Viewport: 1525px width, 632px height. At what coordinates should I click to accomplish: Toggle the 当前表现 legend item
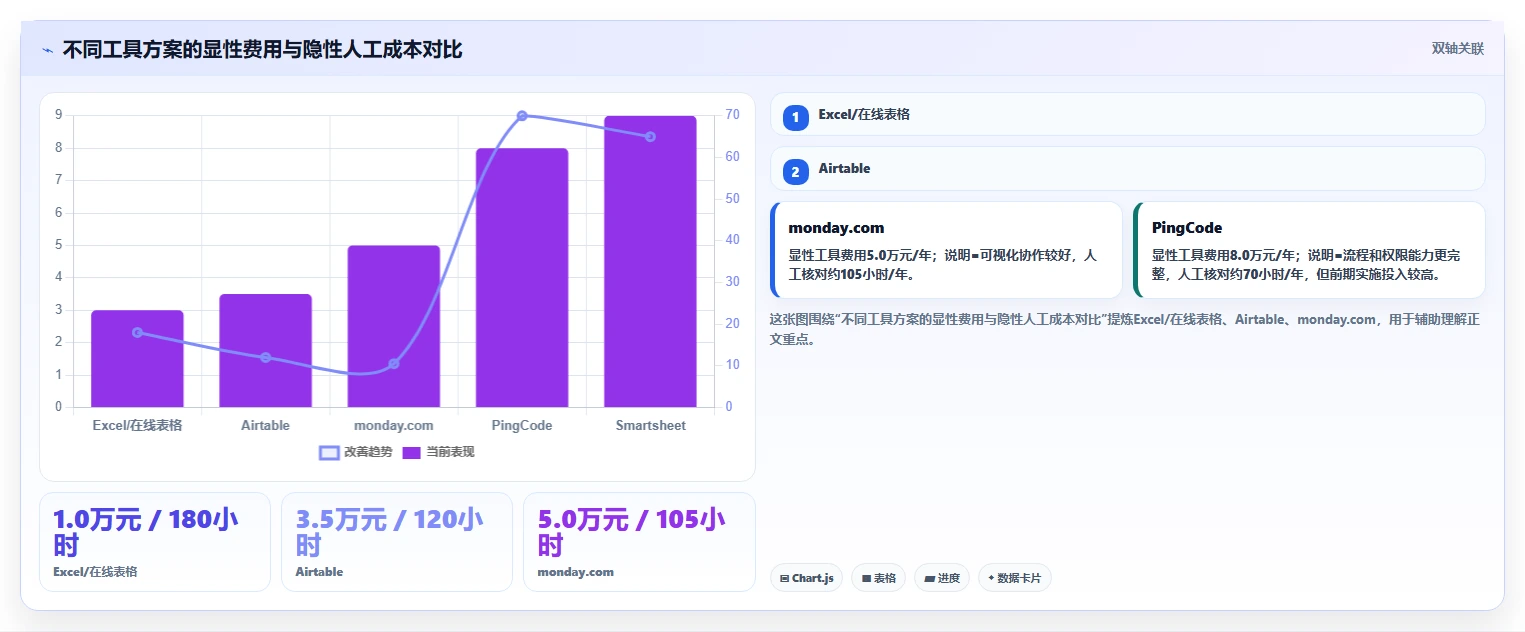pos(438,452)
